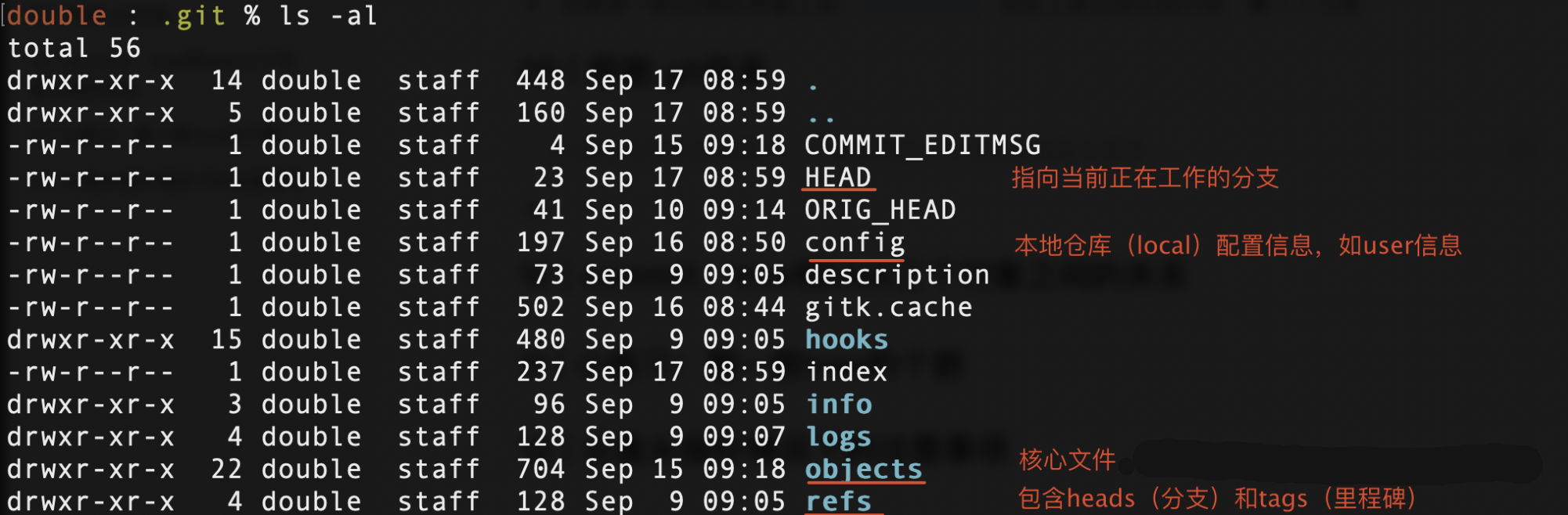1568x515 pixels.
Task: Select the index file name
Action: (847, 373)
